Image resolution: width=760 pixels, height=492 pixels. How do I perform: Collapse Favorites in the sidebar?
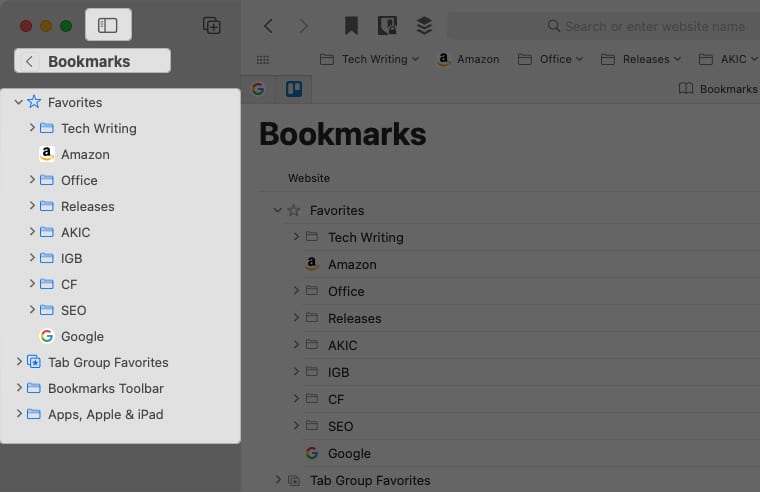[x=18, y=102]
